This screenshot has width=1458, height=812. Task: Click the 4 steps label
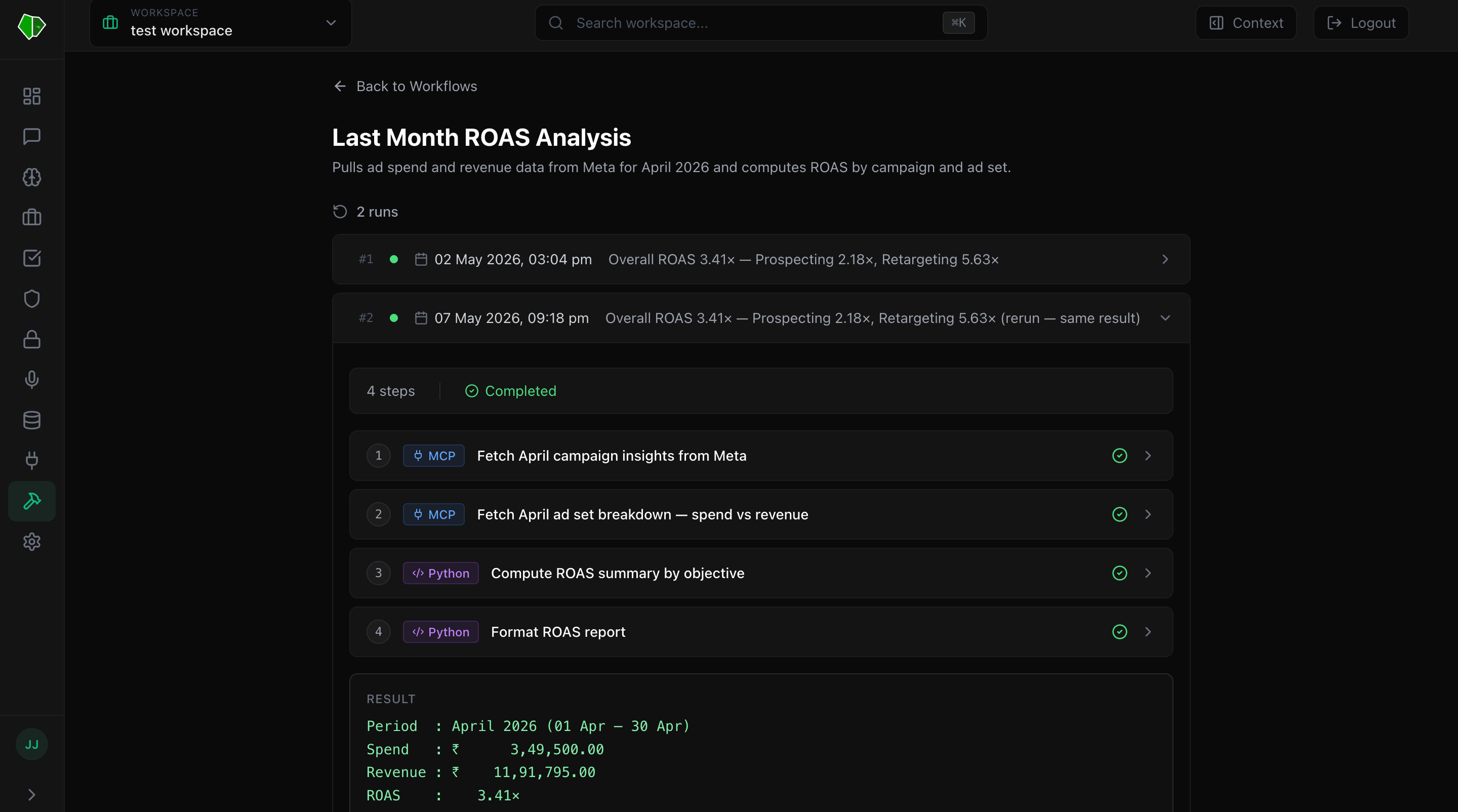(x=390, y=391)
